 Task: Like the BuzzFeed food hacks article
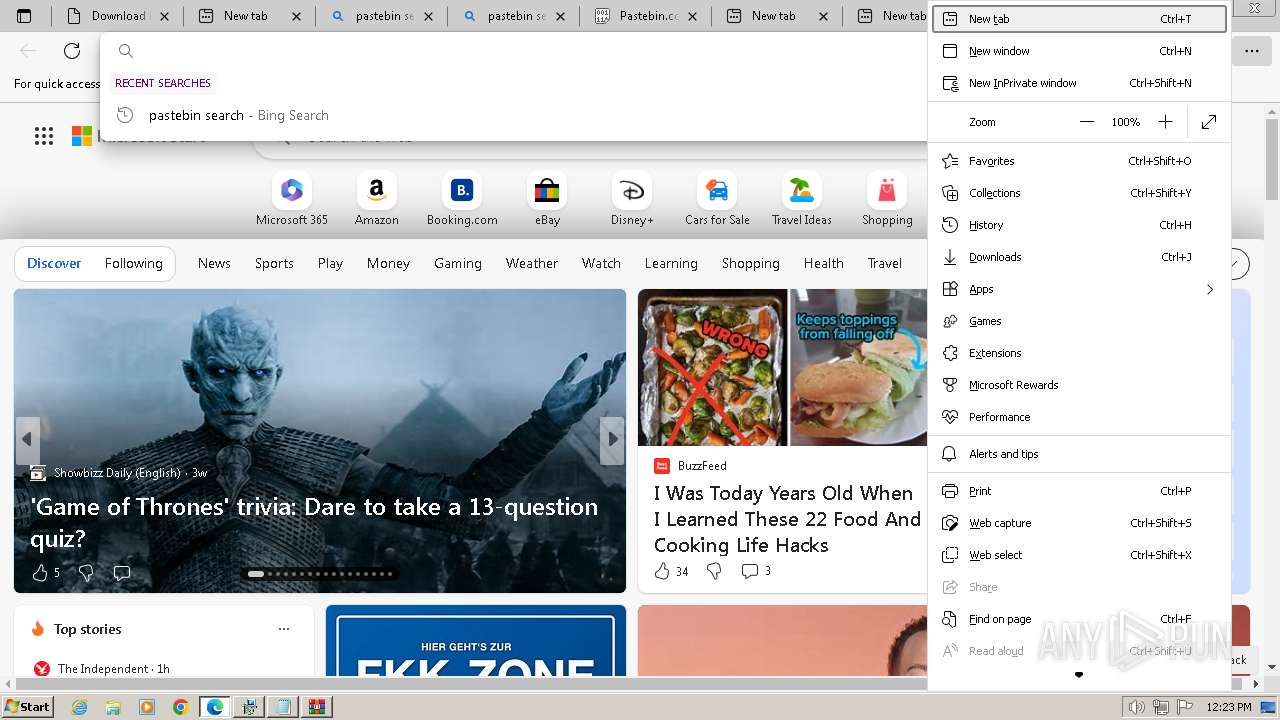pyautogui.click(x=662, y=571)
